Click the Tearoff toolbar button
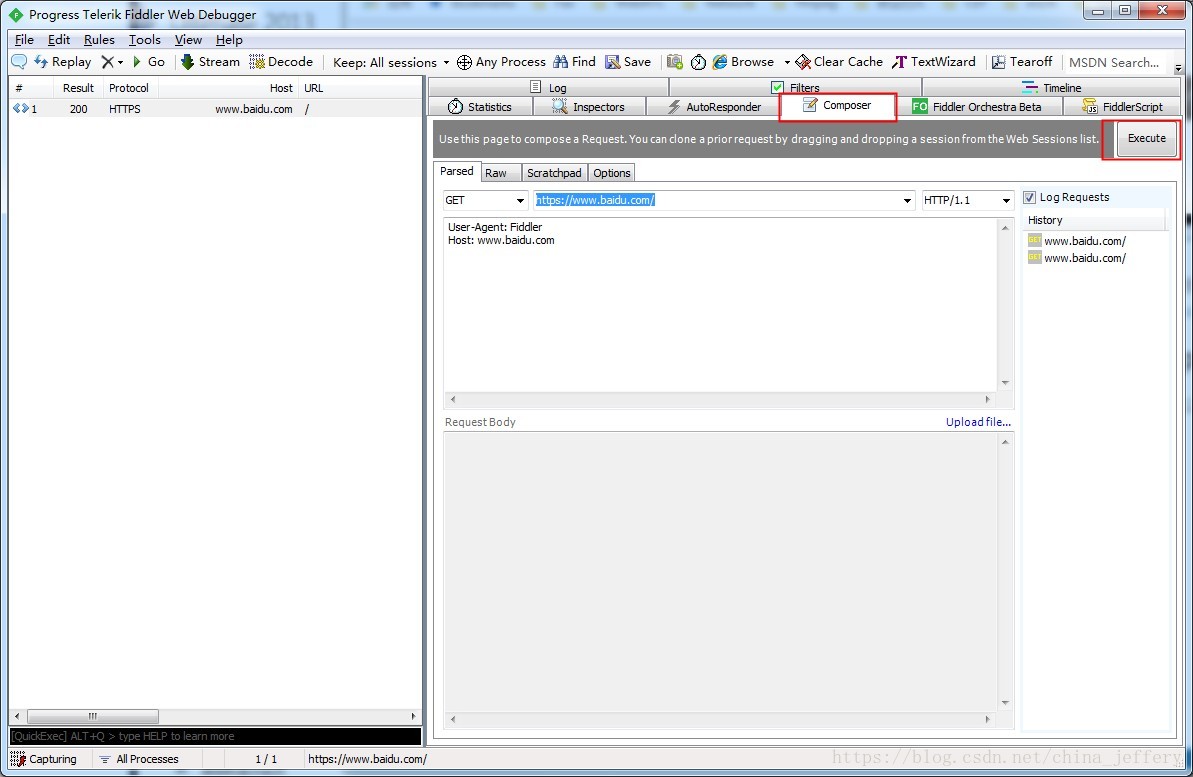Screen dimensions: 1193x777 (1022, 62)
